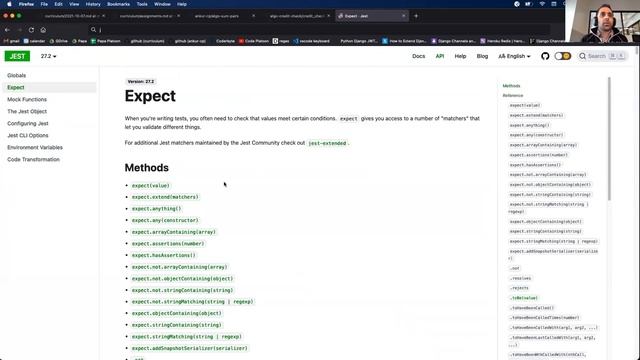Open the English language dropdown
Viewport: 640px width, 360px height.
(x=514, y=56)
